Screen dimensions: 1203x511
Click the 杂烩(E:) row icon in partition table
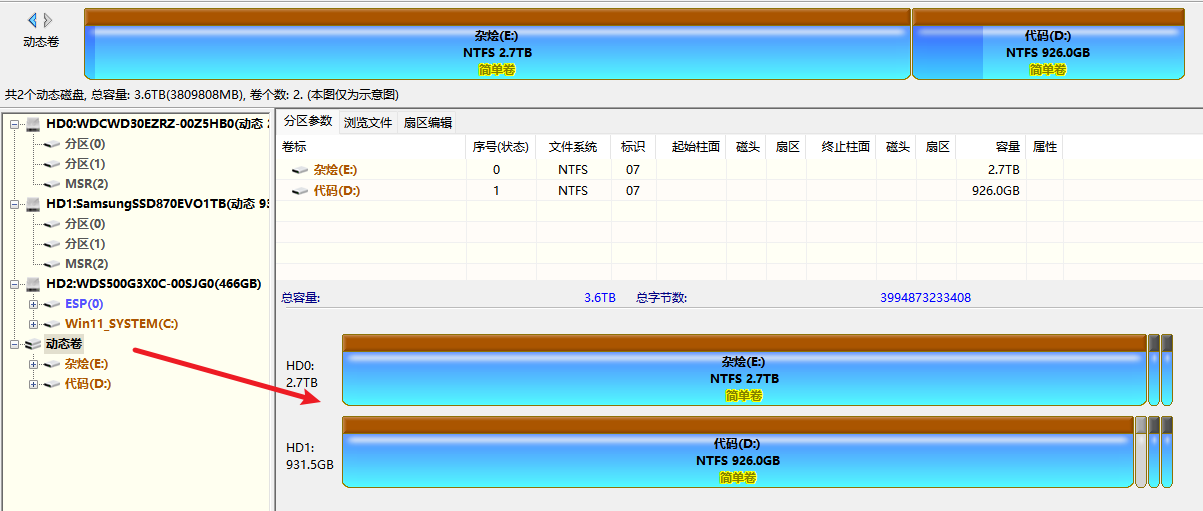tap(300, 170)
